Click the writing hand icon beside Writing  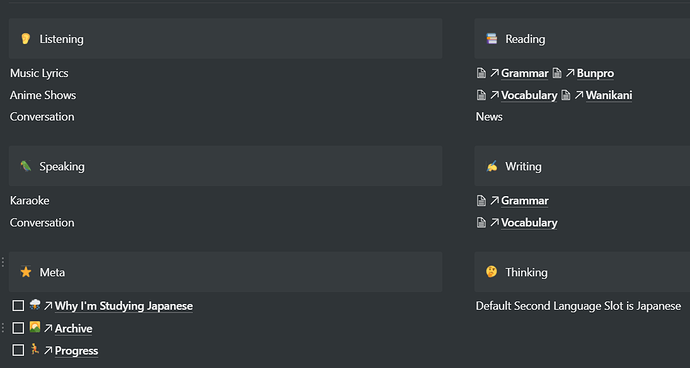tap(492, 166)
